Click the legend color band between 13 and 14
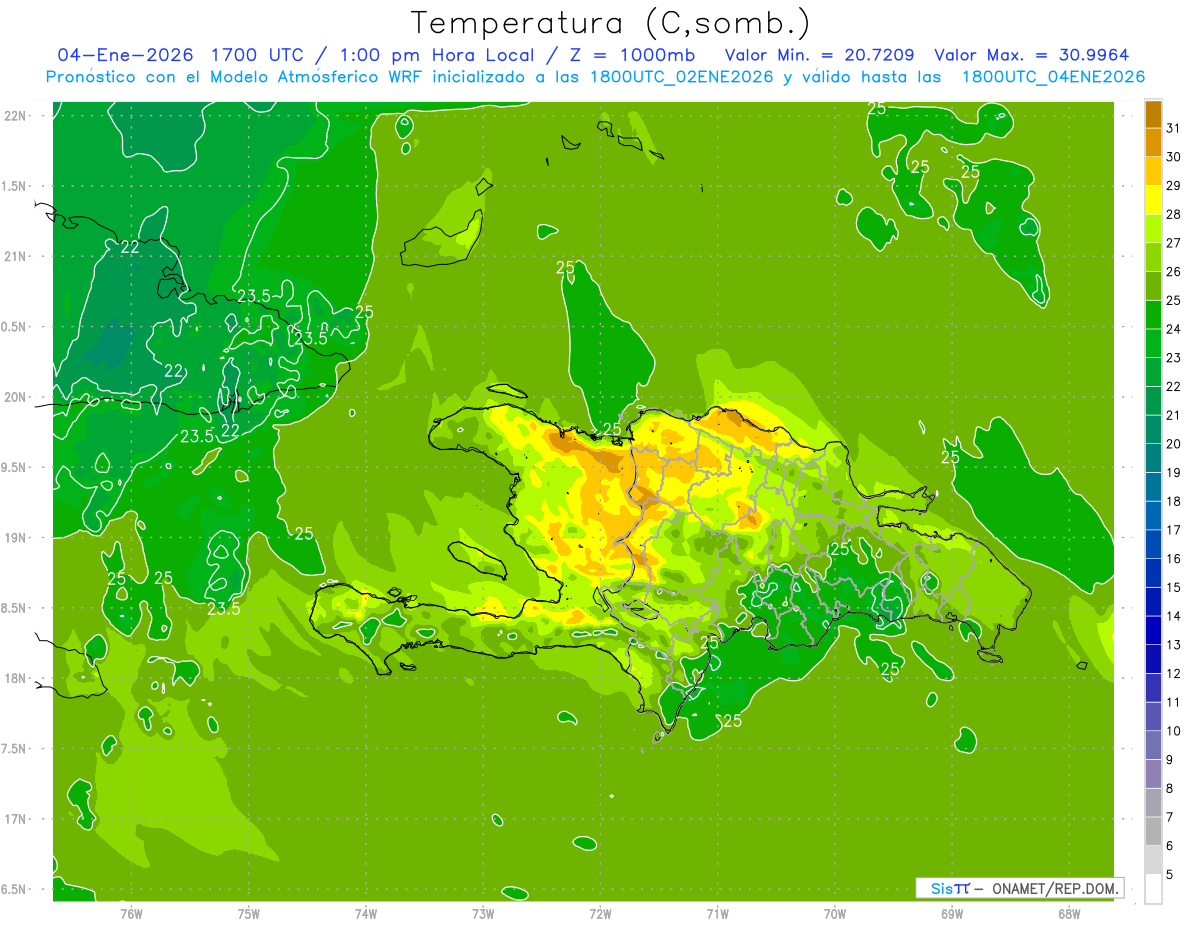The image size is (1200, 927). tap(1153, 630)
